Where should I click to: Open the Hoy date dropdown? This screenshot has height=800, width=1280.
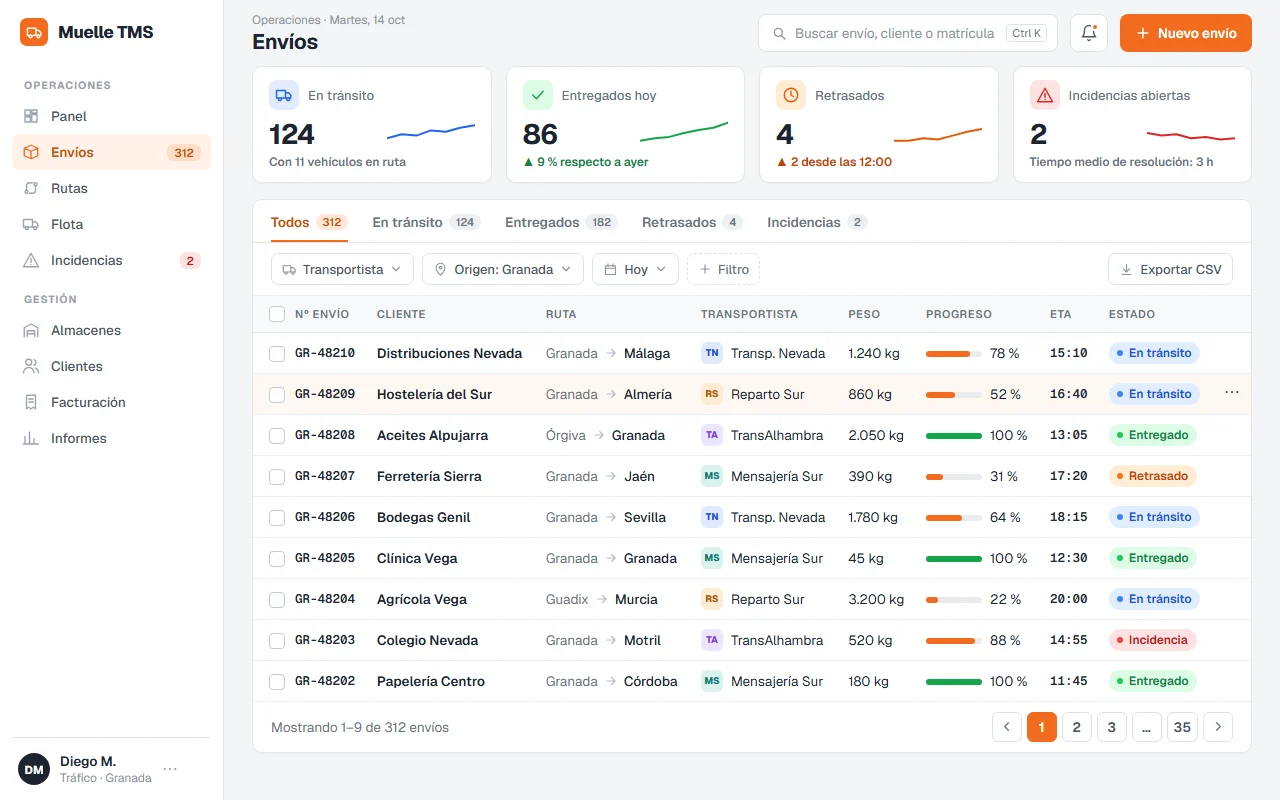[x=636, y=269]
